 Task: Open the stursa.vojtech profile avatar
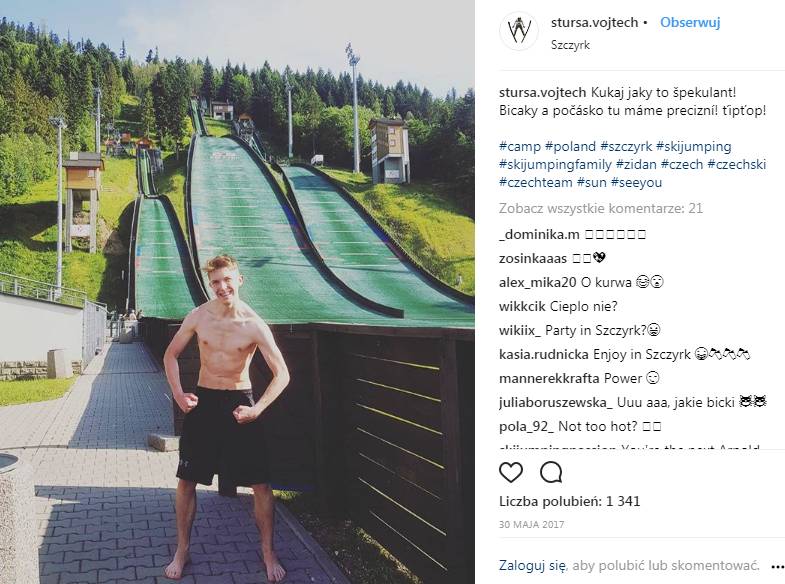519,31
